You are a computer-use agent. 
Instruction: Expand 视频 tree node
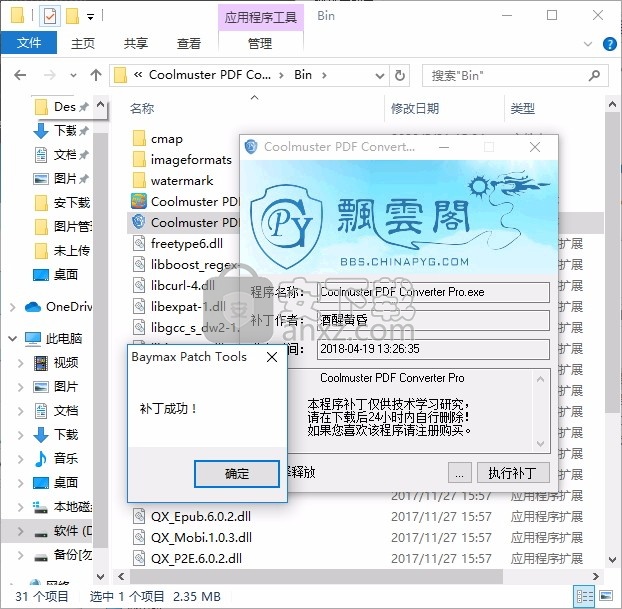(20, 363)
